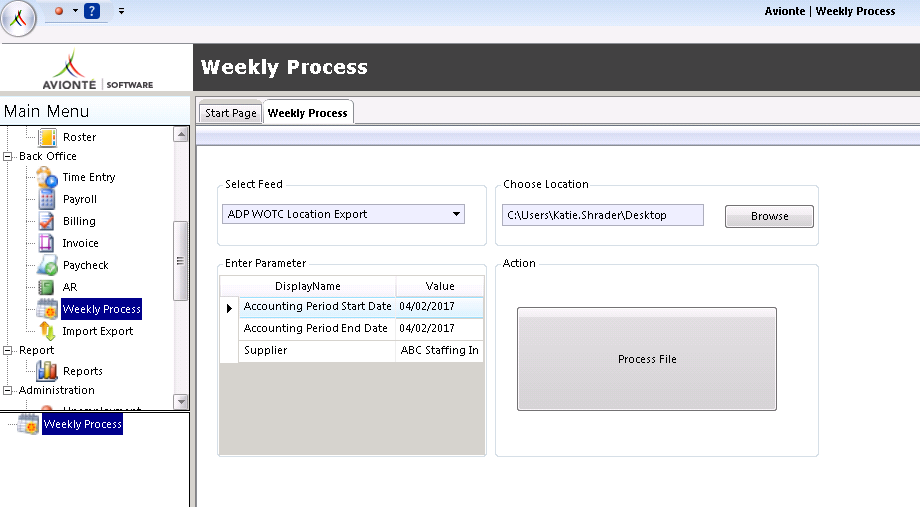Click the Choose Location path field
The image size is (920, 507).
pos(603,215)
